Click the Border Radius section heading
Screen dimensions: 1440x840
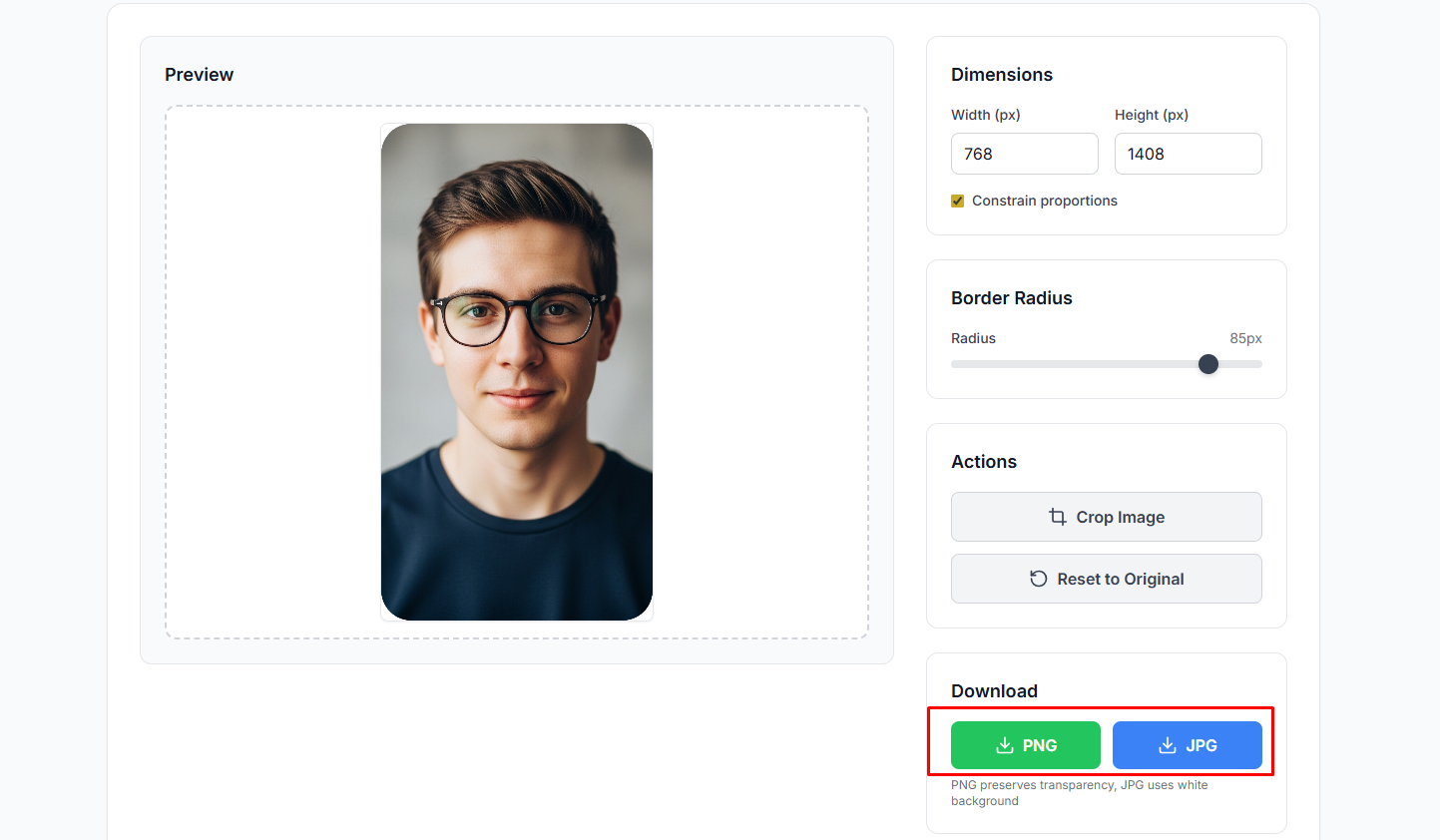(1011, 298)
